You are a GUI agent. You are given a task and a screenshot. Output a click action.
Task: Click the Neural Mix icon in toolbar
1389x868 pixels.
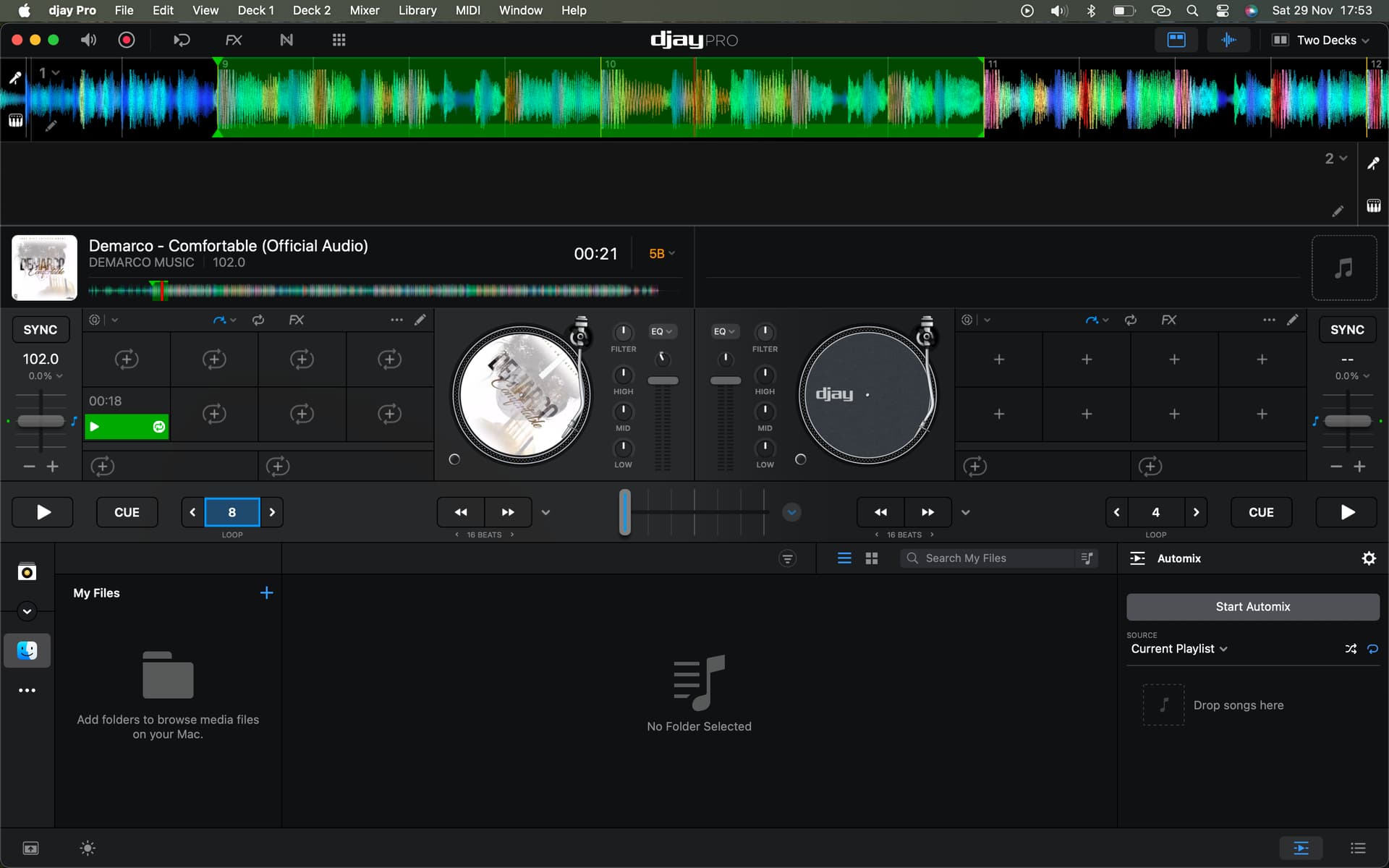286,40
